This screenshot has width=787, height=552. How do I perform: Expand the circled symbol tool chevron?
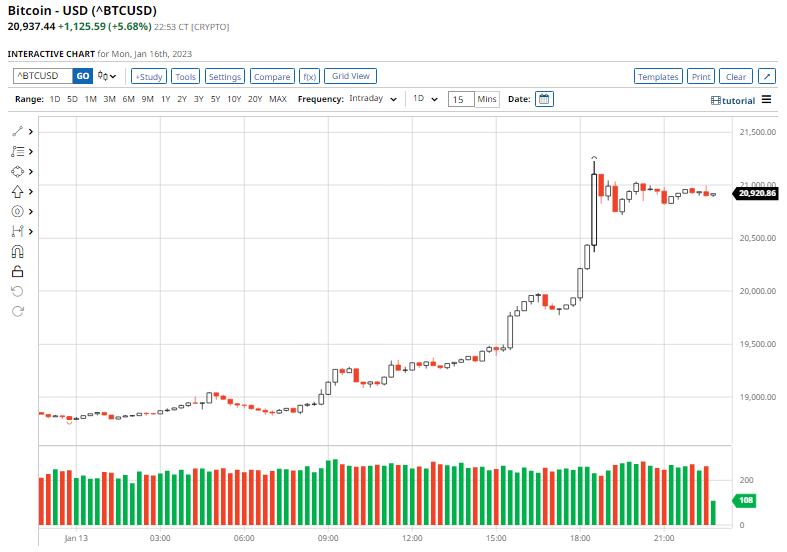coord(31,212)
